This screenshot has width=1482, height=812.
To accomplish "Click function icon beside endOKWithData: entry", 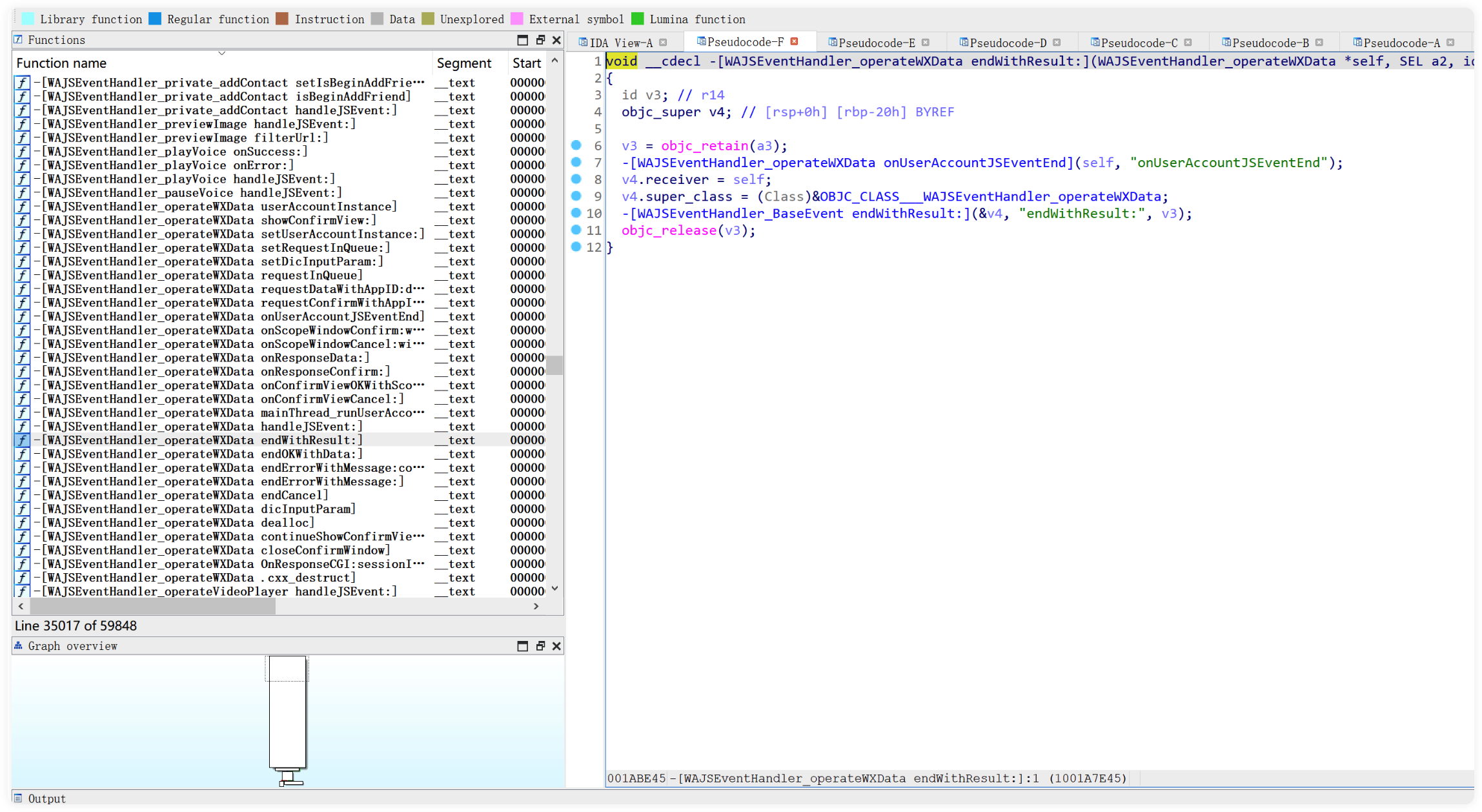I will (22, 454).
